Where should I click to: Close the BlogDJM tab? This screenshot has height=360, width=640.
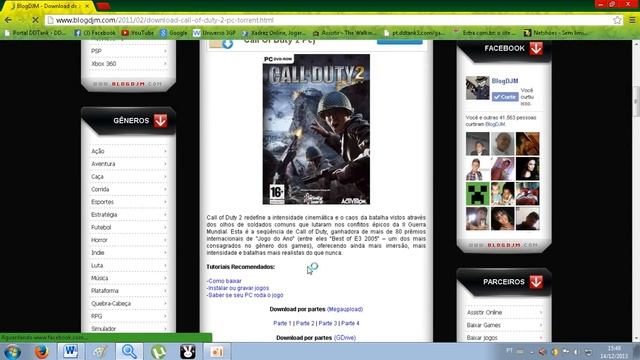[x=87, y=6]
